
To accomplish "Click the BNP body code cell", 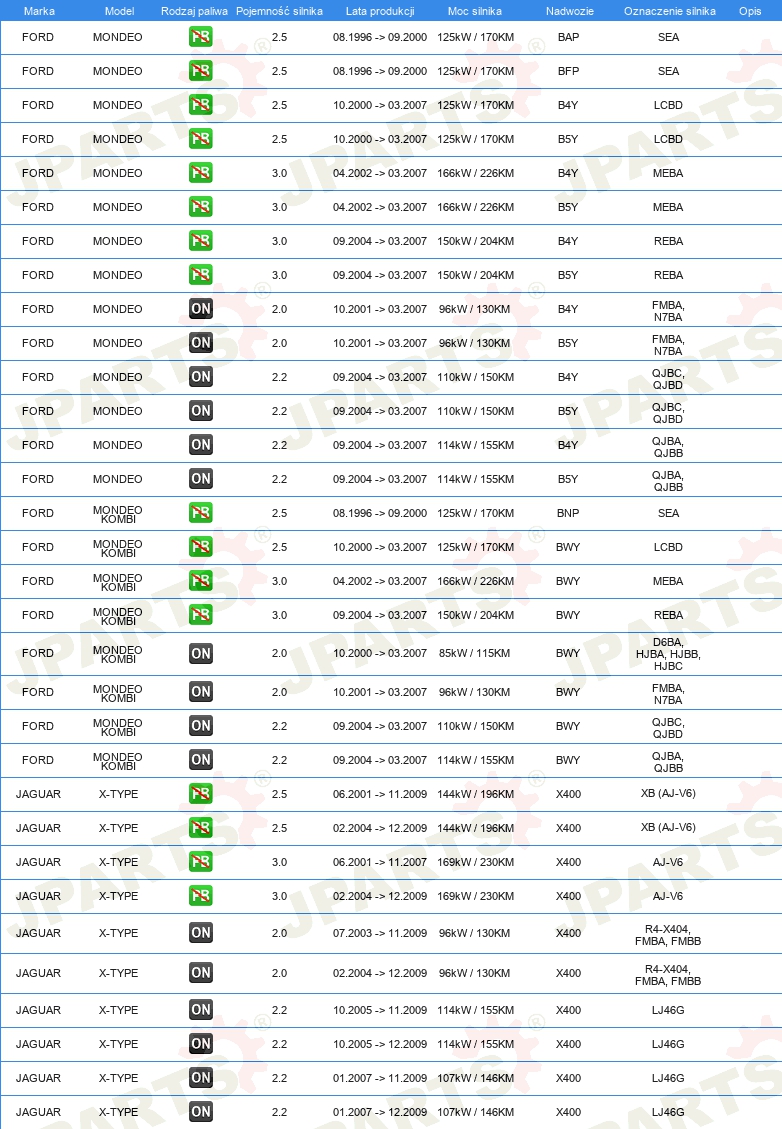I will pos(568,513).
